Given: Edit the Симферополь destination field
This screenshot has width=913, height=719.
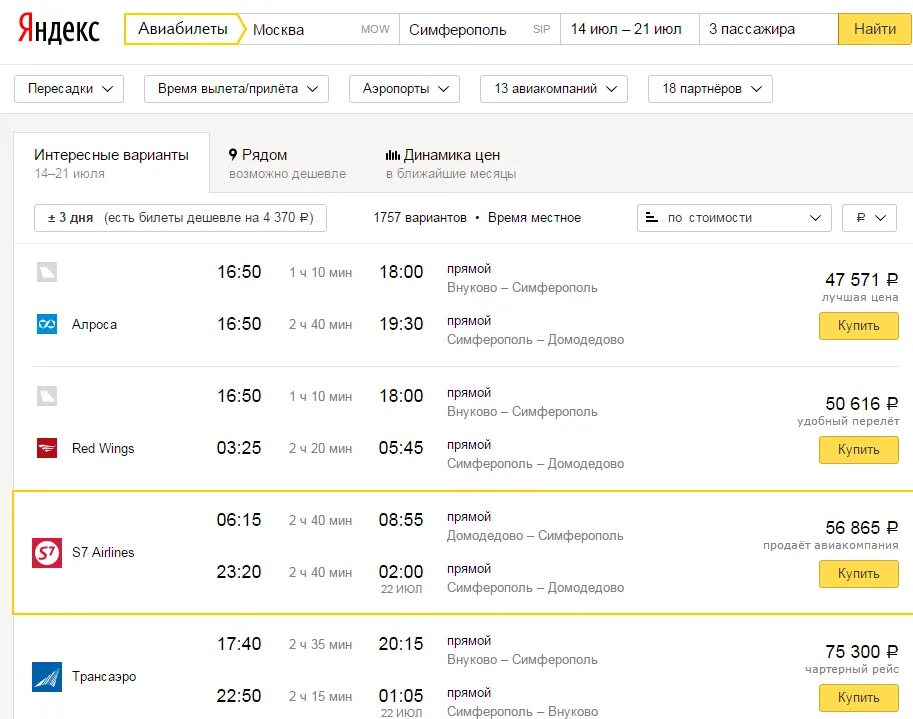Looking at the screenshot, I should coord(480,29).
